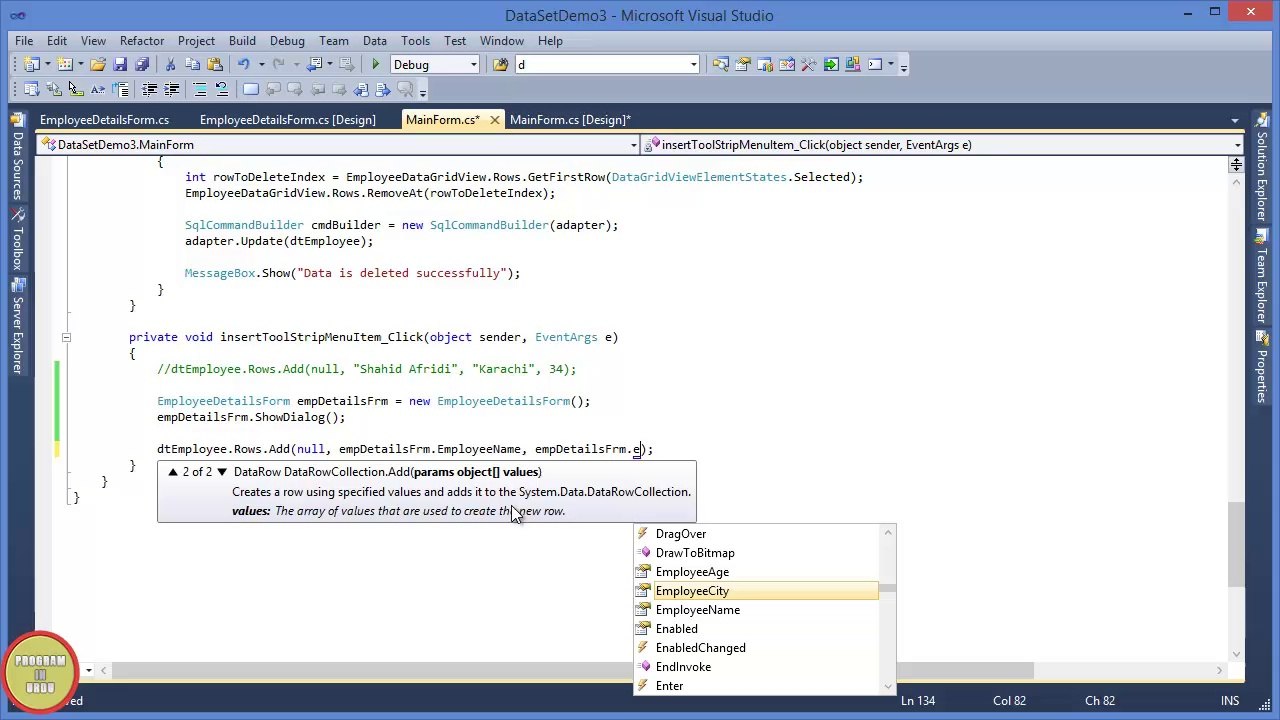Cut selection using the scissors icon

170,65
